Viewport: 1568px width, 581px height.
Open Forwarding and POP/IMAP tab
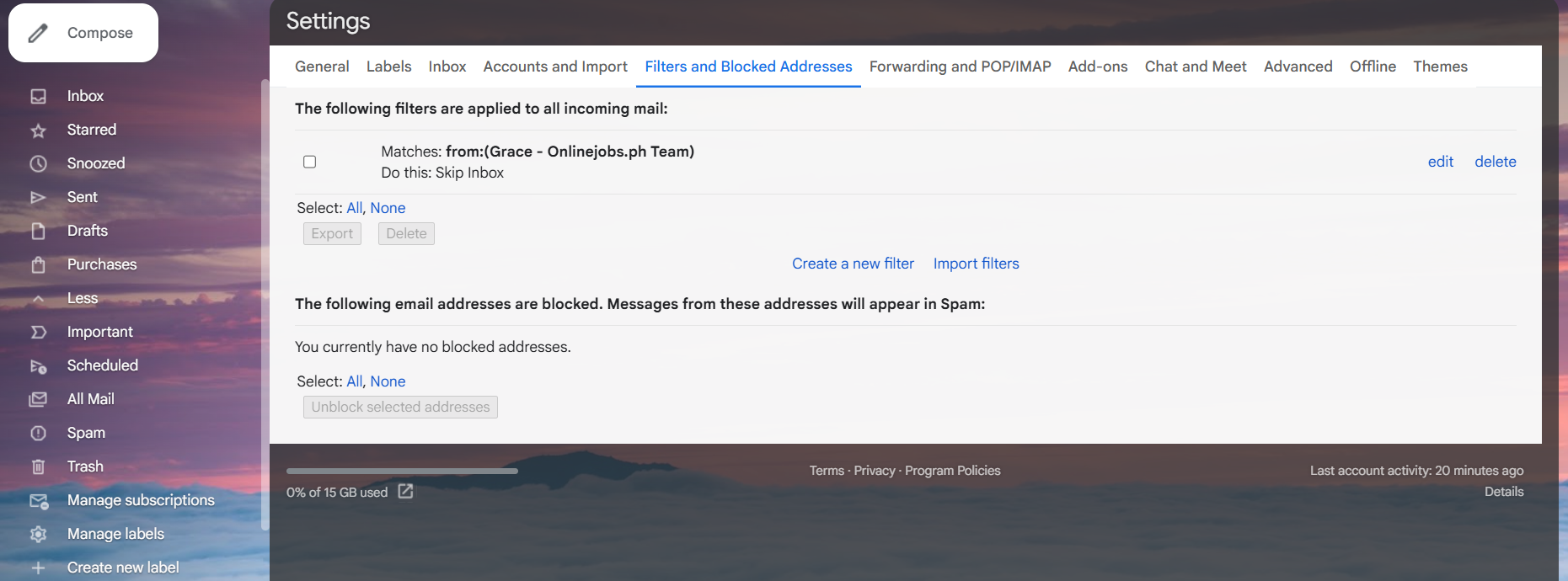click(x=961, y=67)
